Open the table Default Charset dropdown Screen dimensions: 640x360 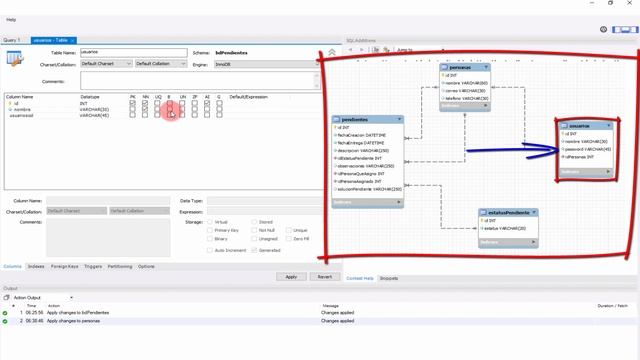click(x=106, y=64)
